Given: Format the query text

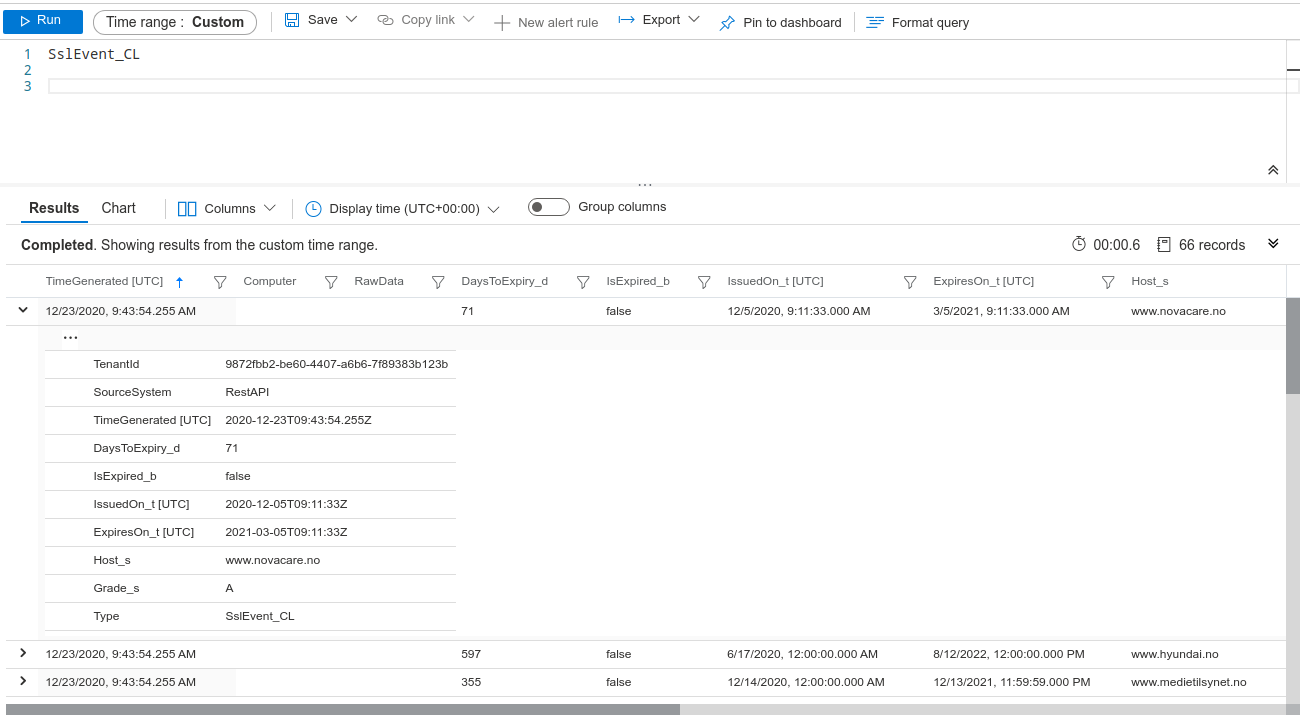Looking at the screenshot, I should click(917, 21).
